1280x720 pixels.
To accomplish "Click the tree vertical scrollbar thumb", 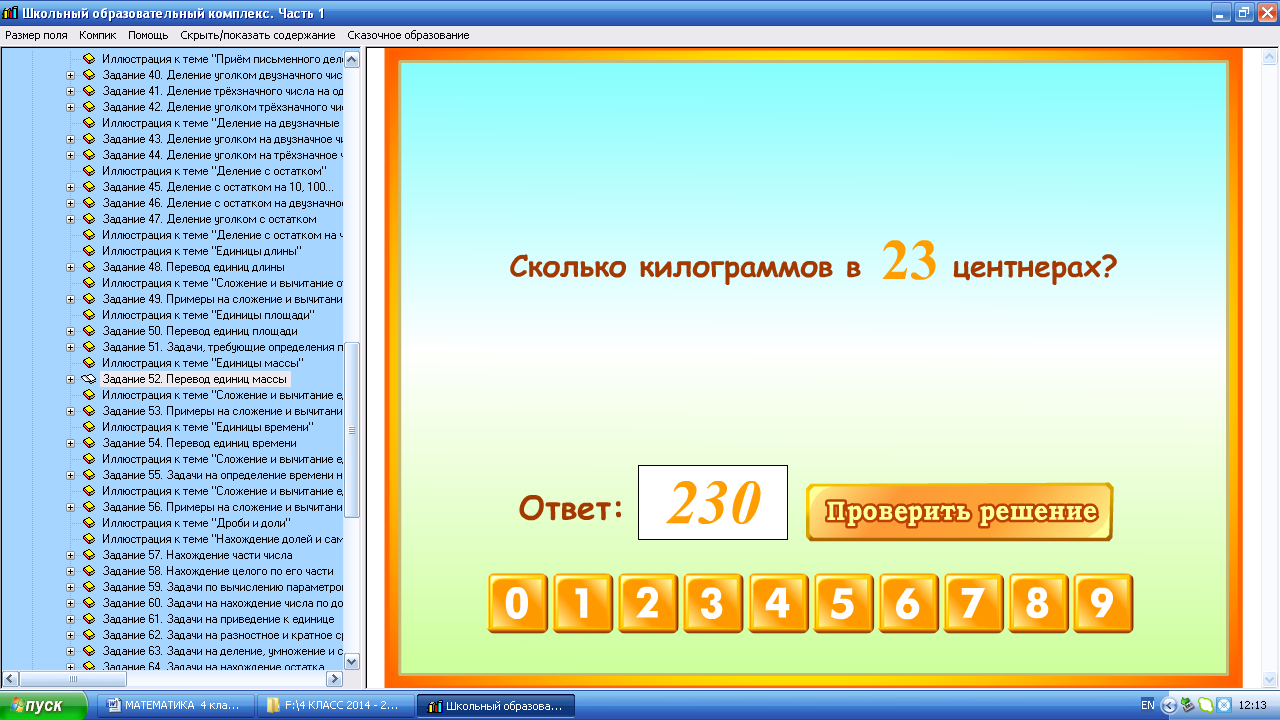I will (351, 429).
